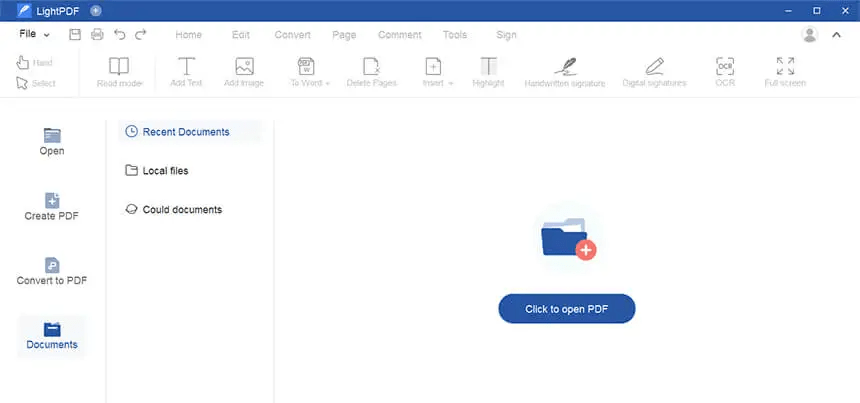This screenshot has height=403, width=860.
Task: Open the Home tab
Action: pos(189,35)
